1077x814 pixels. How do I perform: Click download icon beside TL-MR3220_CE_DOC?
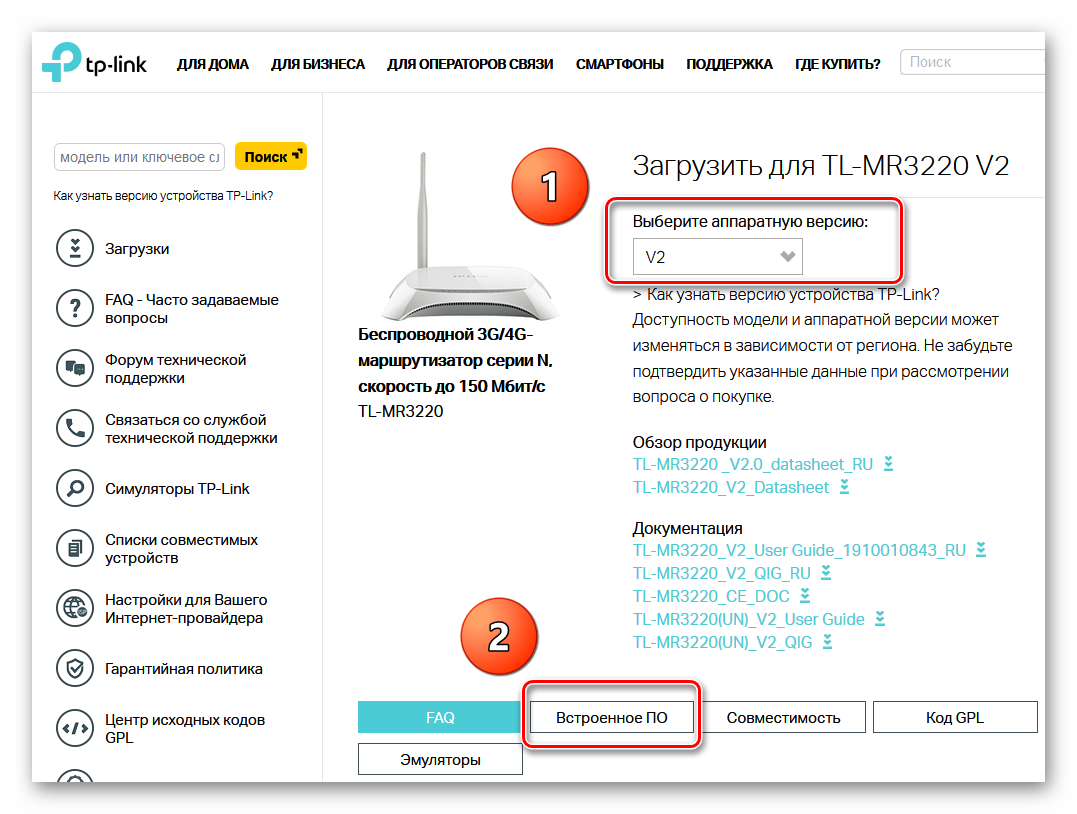point(805,596)
